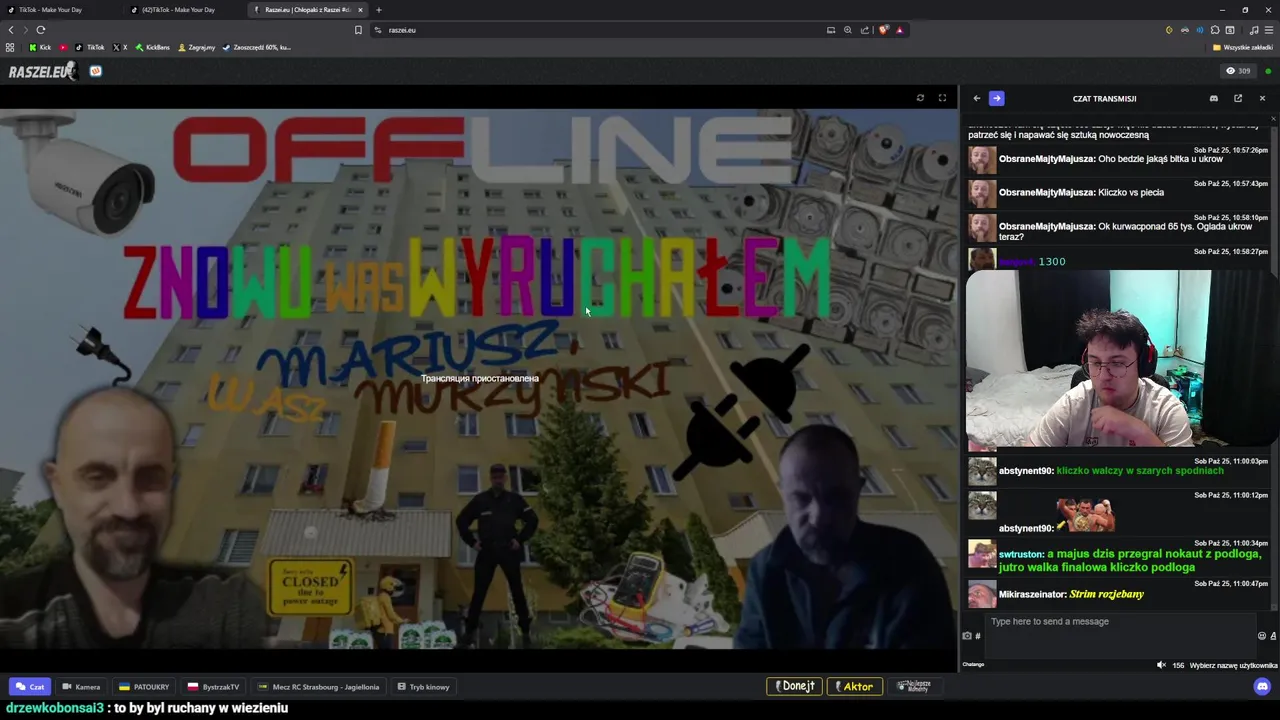Open Mecz RC Strasbourg - Jagiellonia stream
Image resolution: width=1280 pixels, height=720 pixels.
(319, 687)
